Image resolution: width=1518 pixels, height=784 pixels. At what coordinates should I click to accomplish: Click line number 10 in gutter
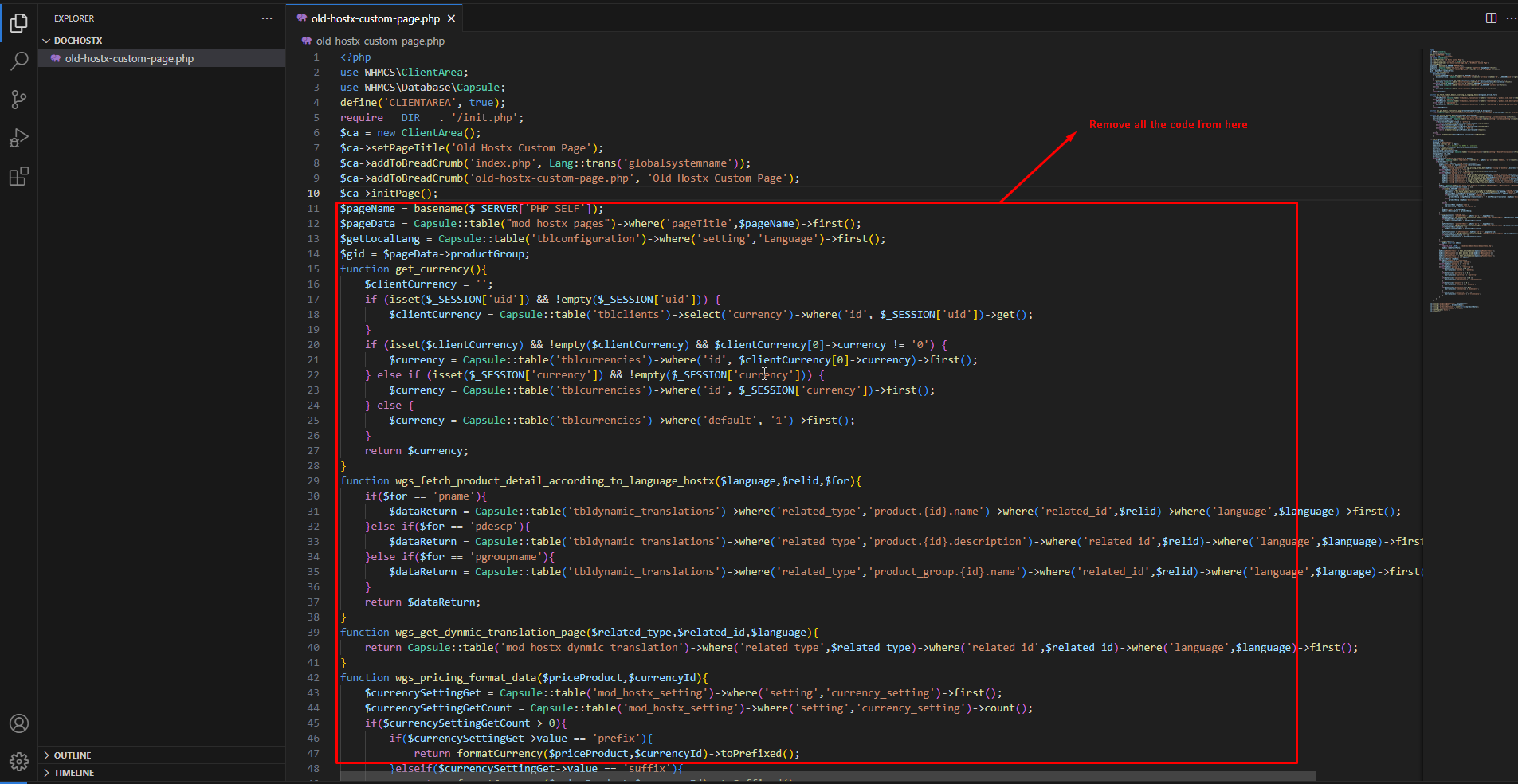pos(313,194)
